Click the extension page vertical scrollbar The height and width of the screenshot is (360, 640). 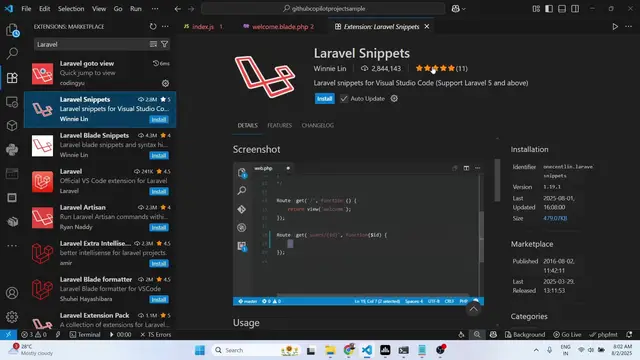click(x=497, y=180)
